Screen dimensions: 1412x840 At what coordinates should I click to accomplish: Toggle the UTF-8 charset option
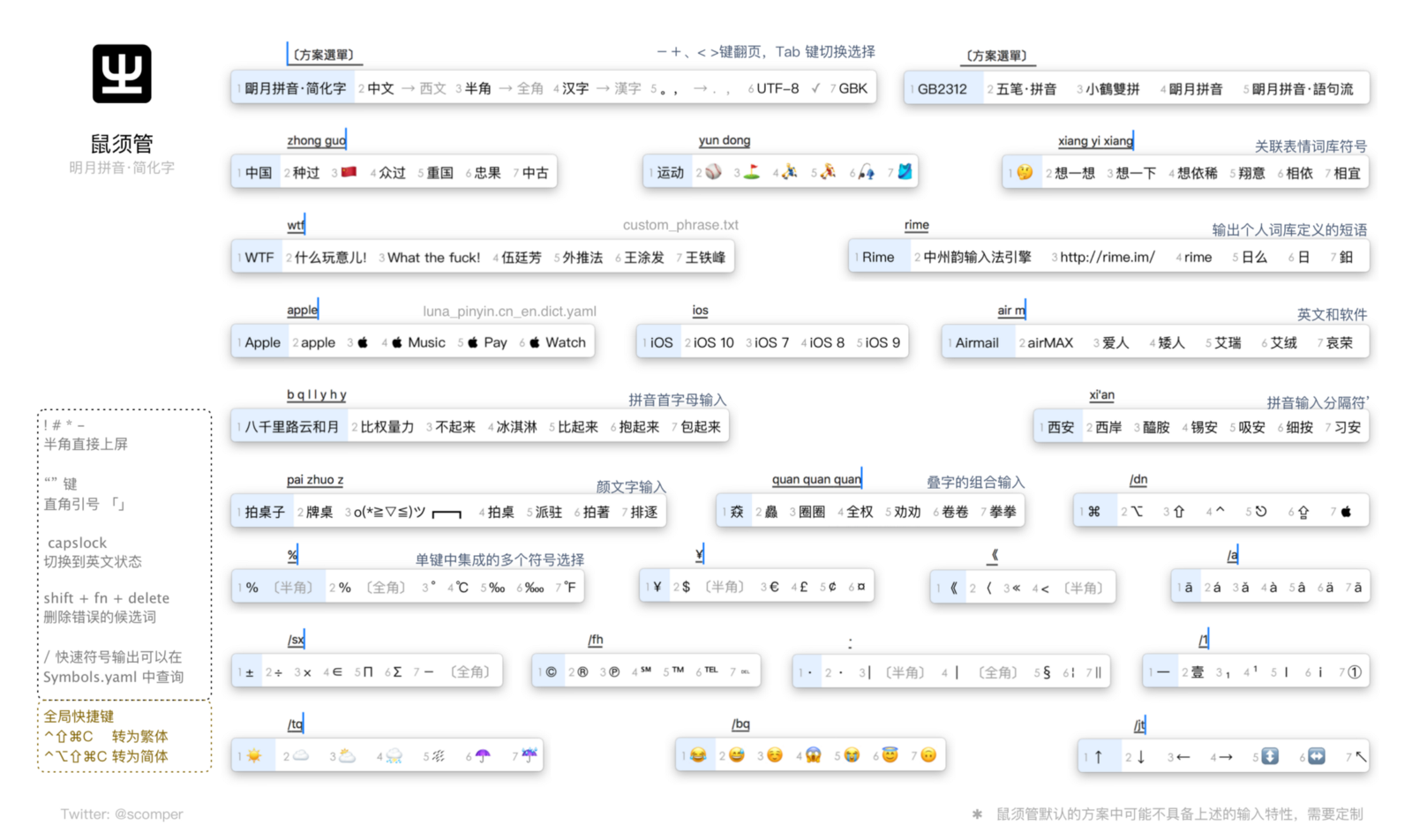(777, 88)
